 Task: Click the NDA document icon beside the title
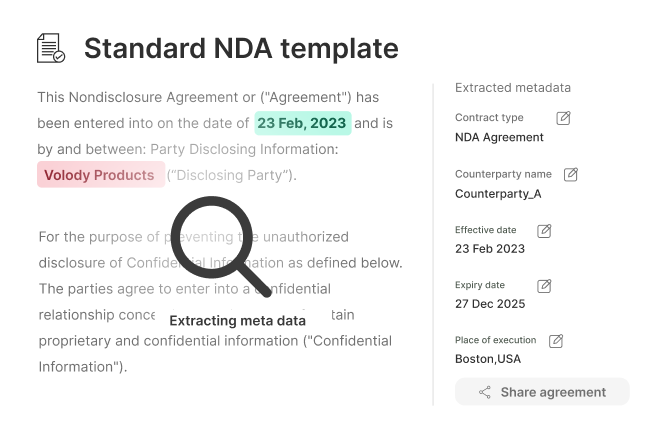tap(51, 48)
